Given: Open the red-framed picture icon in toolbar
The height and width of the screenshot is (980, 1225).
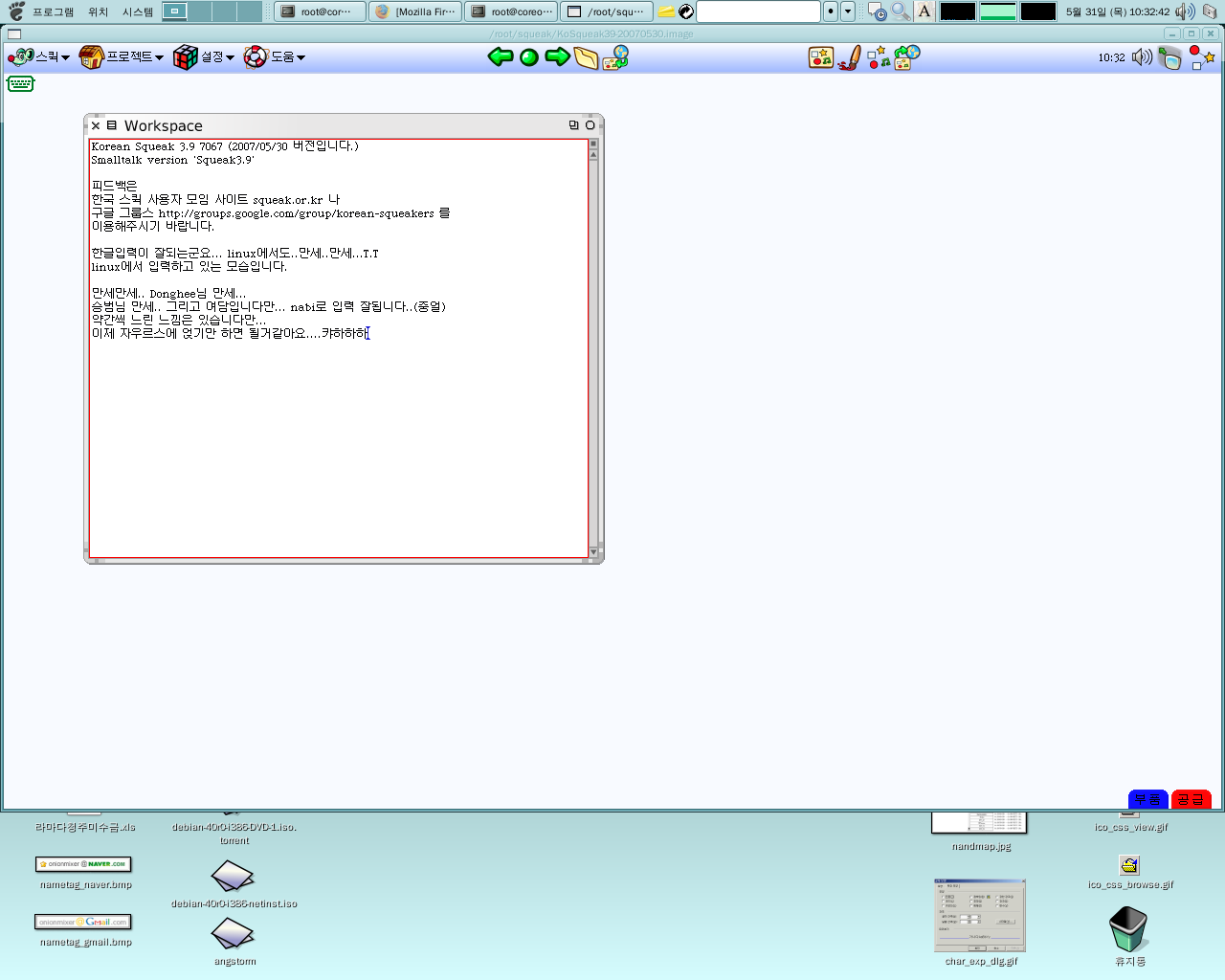Looking at the screenshot, I should 820,58.
